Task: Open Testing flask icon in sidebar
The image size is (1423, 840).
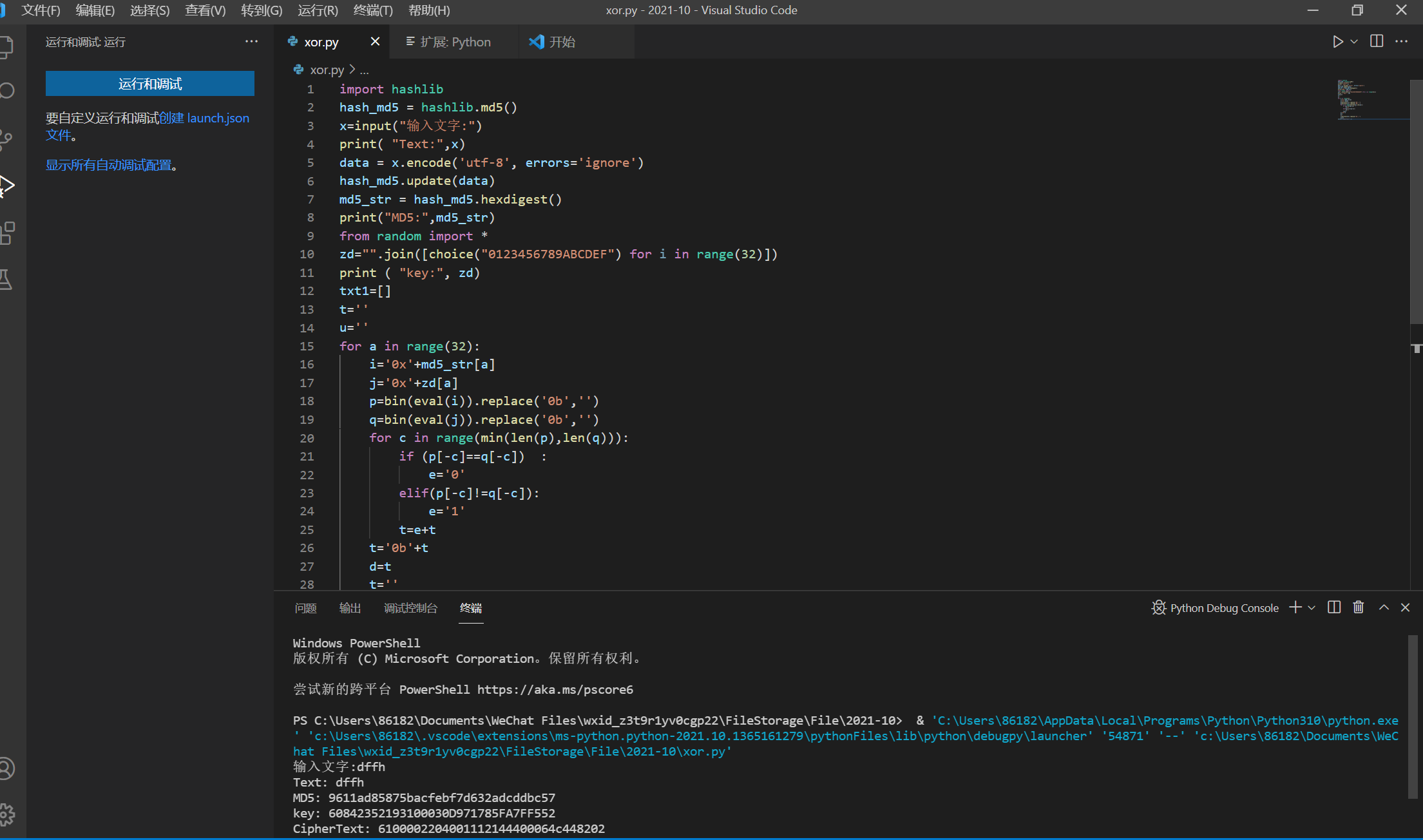Action: [6, 280]
